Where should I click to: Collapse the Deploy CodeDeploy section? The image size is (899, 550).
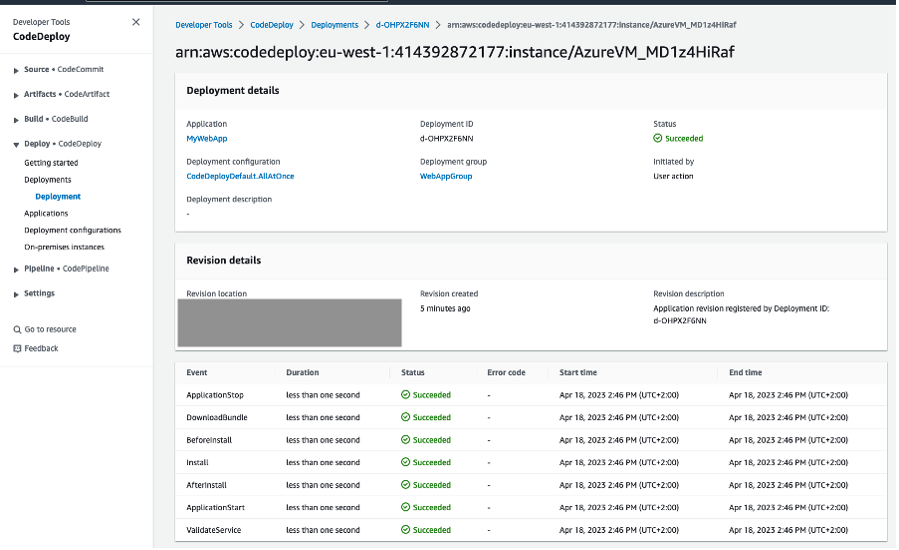pyautogui.click(x=16, y=145)
